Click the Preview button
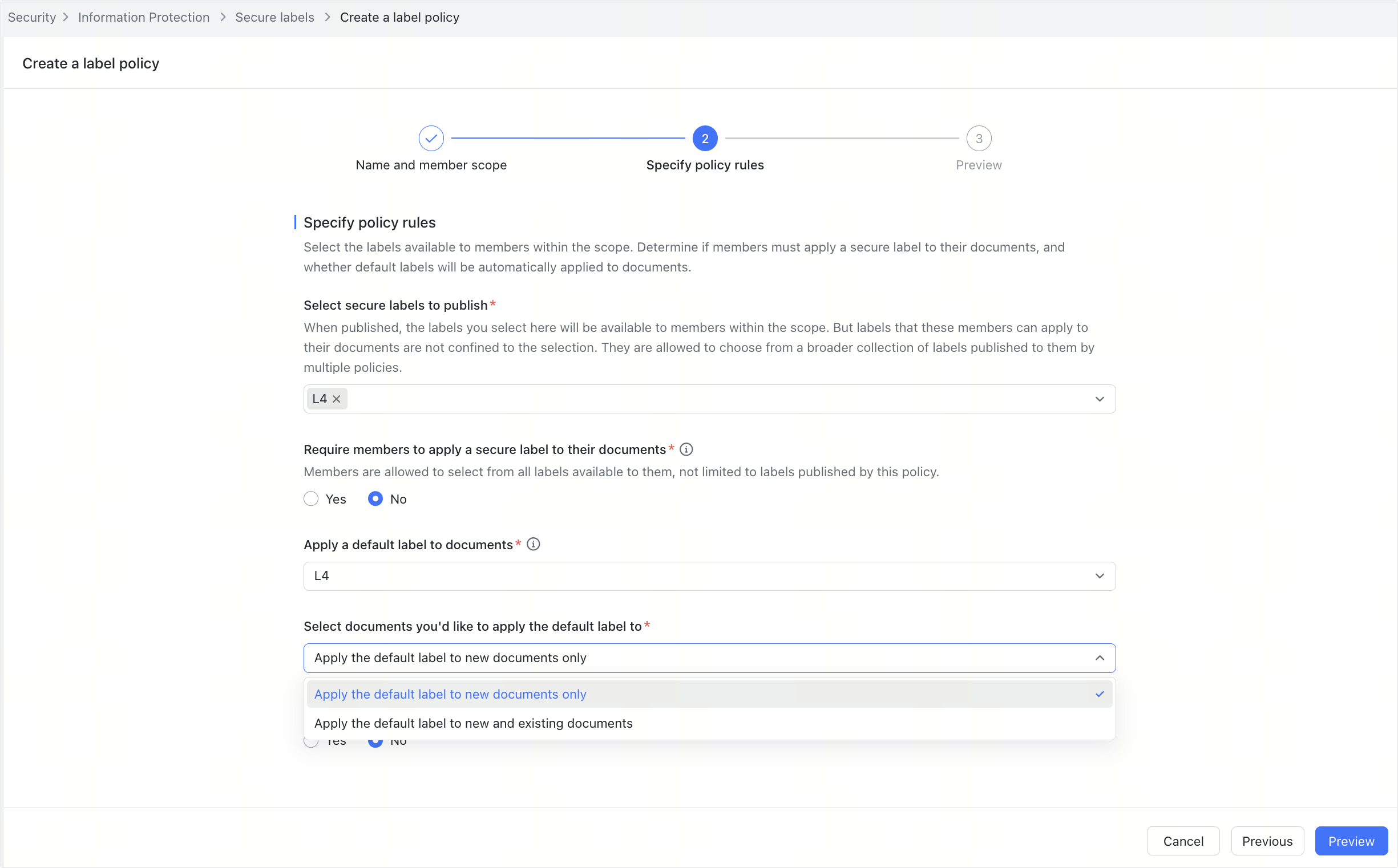 tap(1351, 841)
